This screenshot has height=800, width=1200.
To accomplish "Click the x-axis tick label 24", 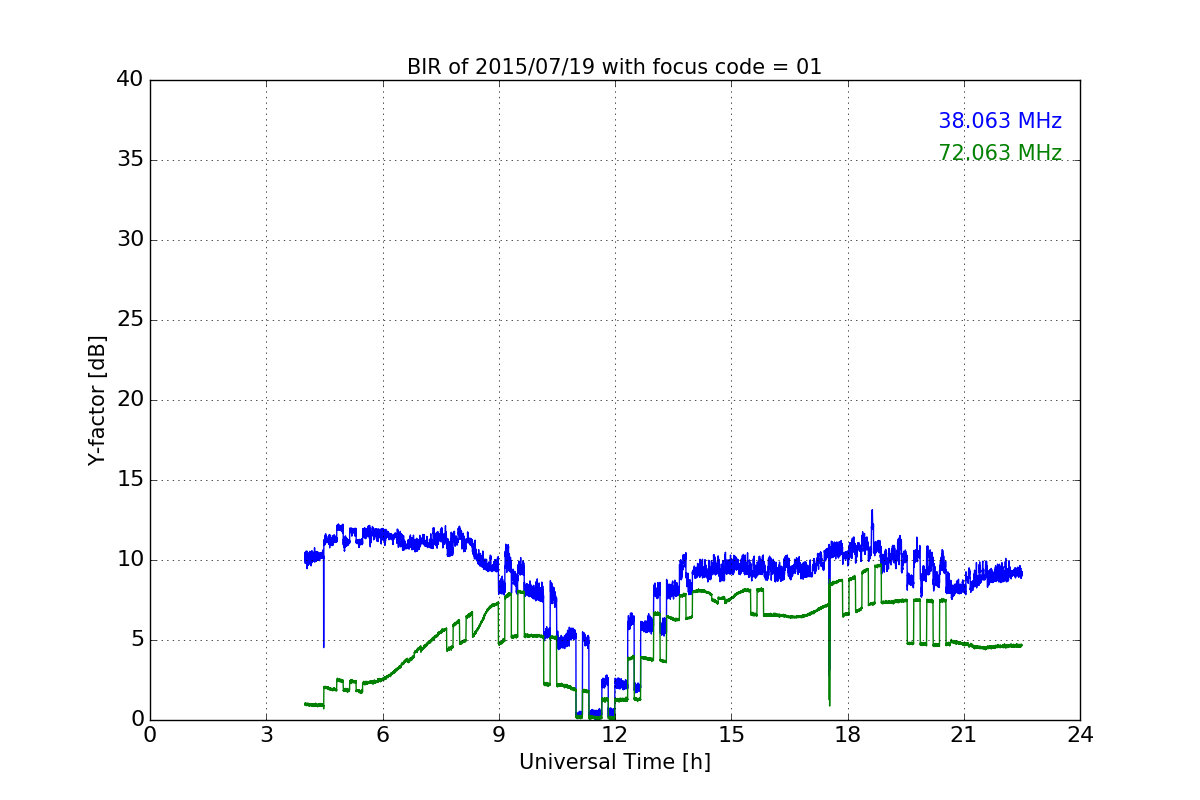I will click(x=1080, y=735).
